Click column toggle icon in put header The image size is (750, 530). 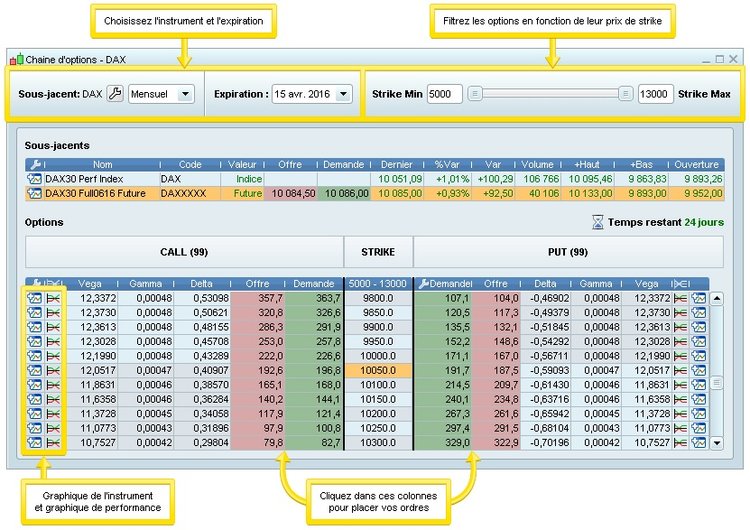coord(680,284)
